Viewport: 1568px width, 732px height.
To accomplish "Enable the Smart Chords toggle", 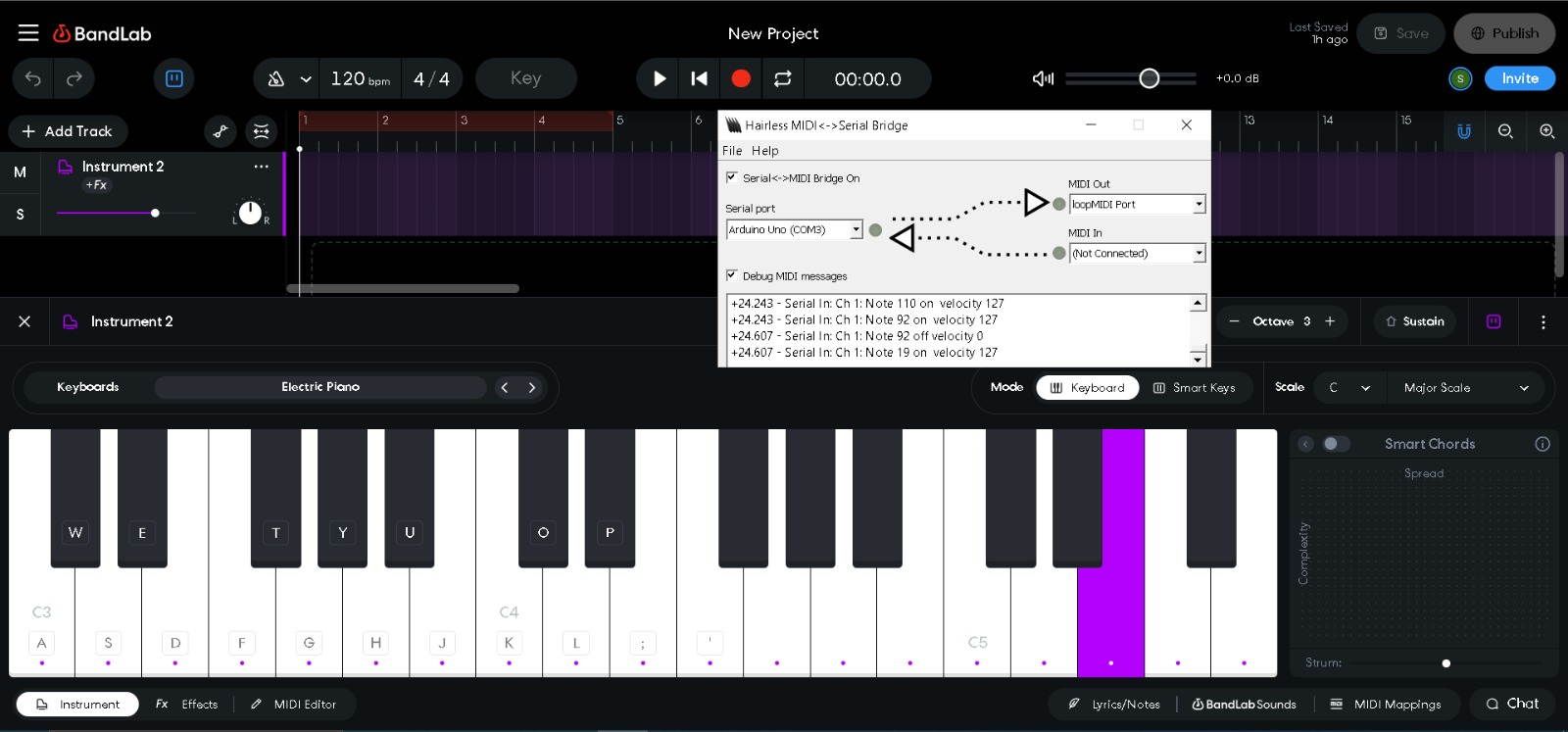I will (x=1336, y=444).
